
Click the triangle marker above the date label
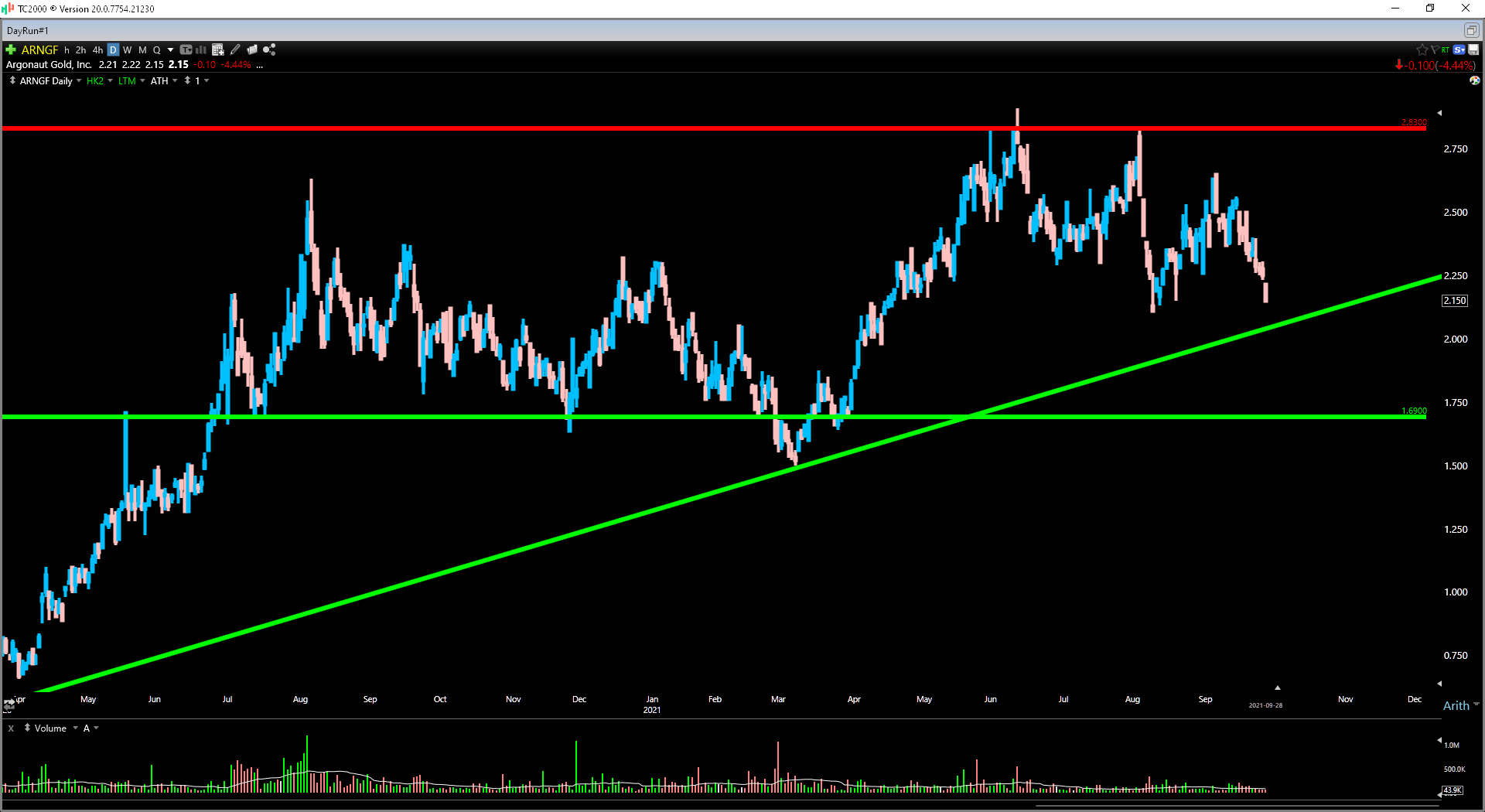click(x=1278, y=687)
